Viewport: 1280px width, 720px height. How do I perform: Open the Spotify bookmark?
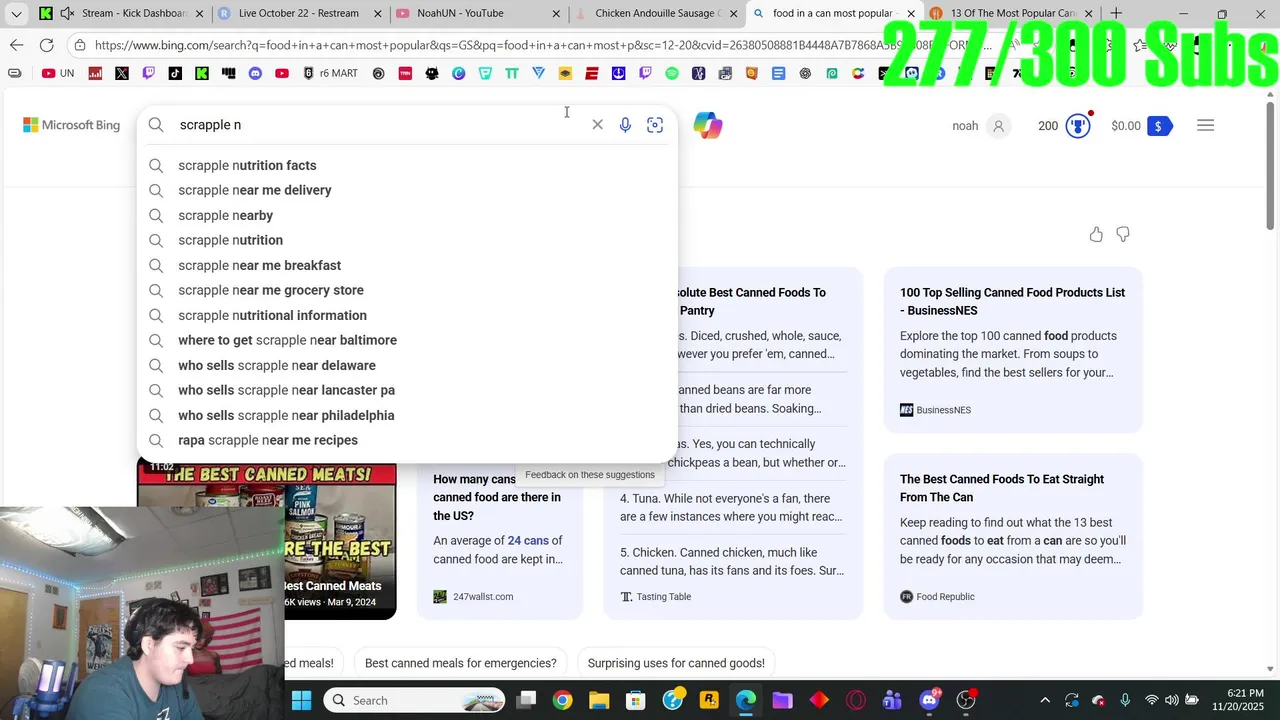pyautogui.click(x=671, y=73)
